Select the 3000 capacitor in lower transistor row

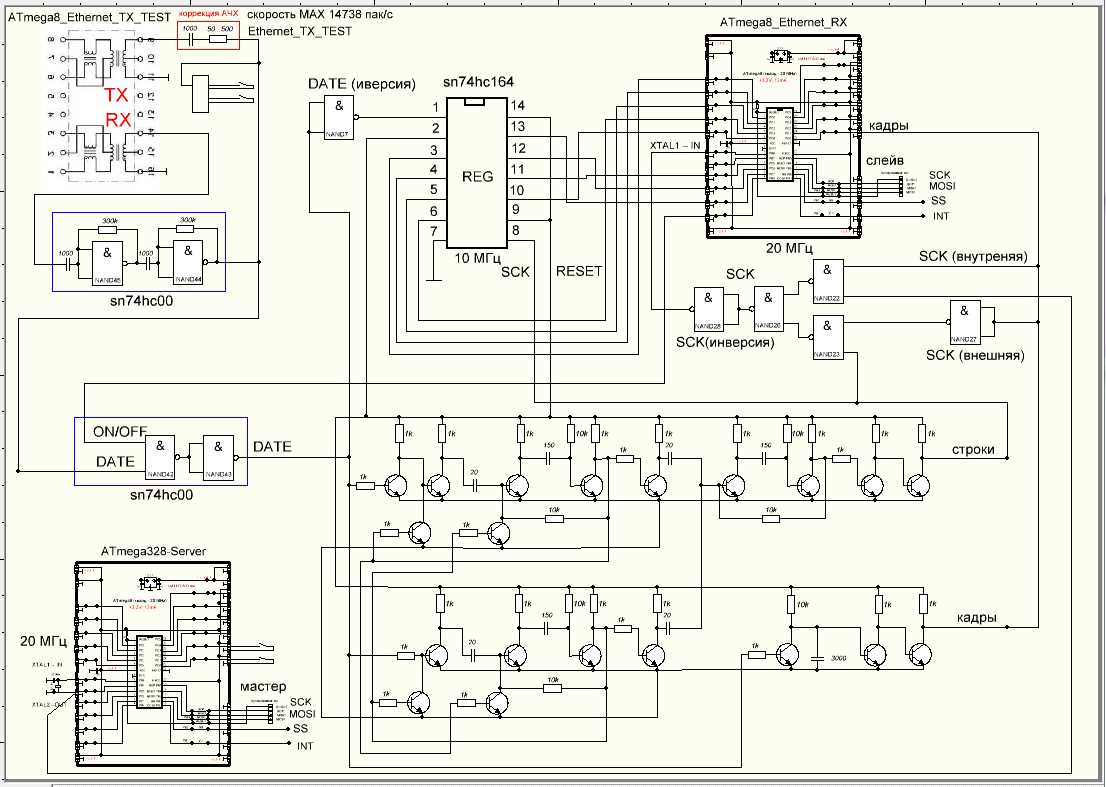[817, 658]
